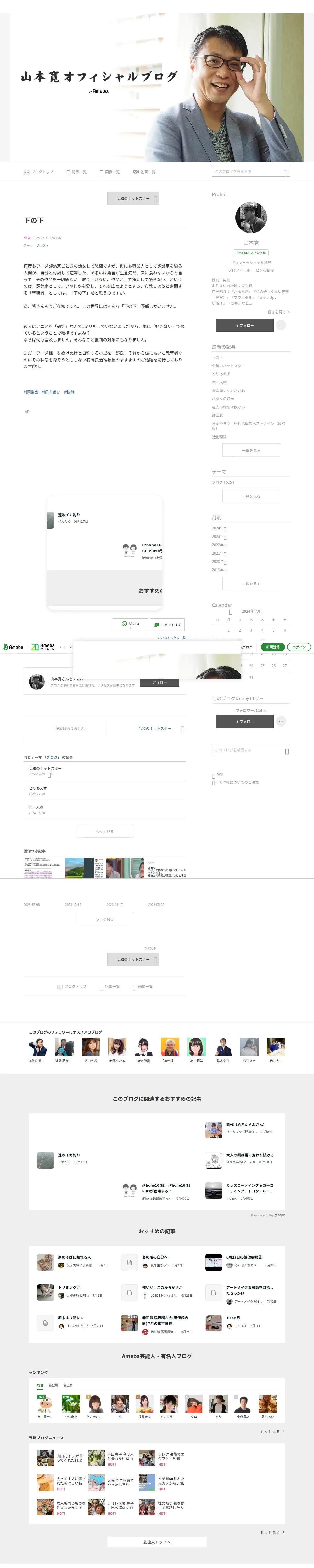The height and width of the screenshot is (1568, 314).
Task: Click the Amebaオフィシャル badge in Profile
Action: click(251, 253)
